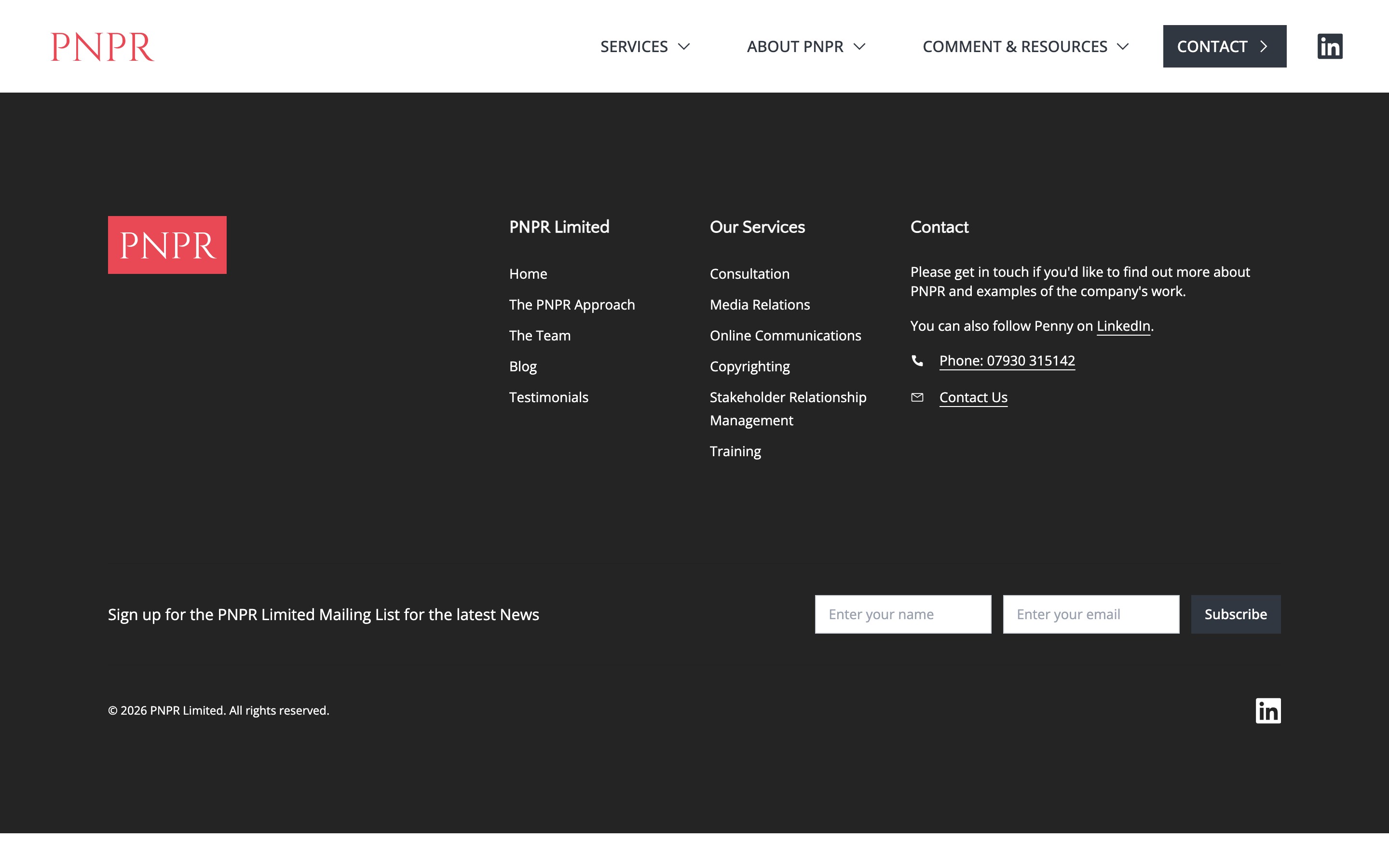Follow Penny via the LinkedIn text link
The height and width of the screenshot is (868, 1389).
tap(1123, 325)
